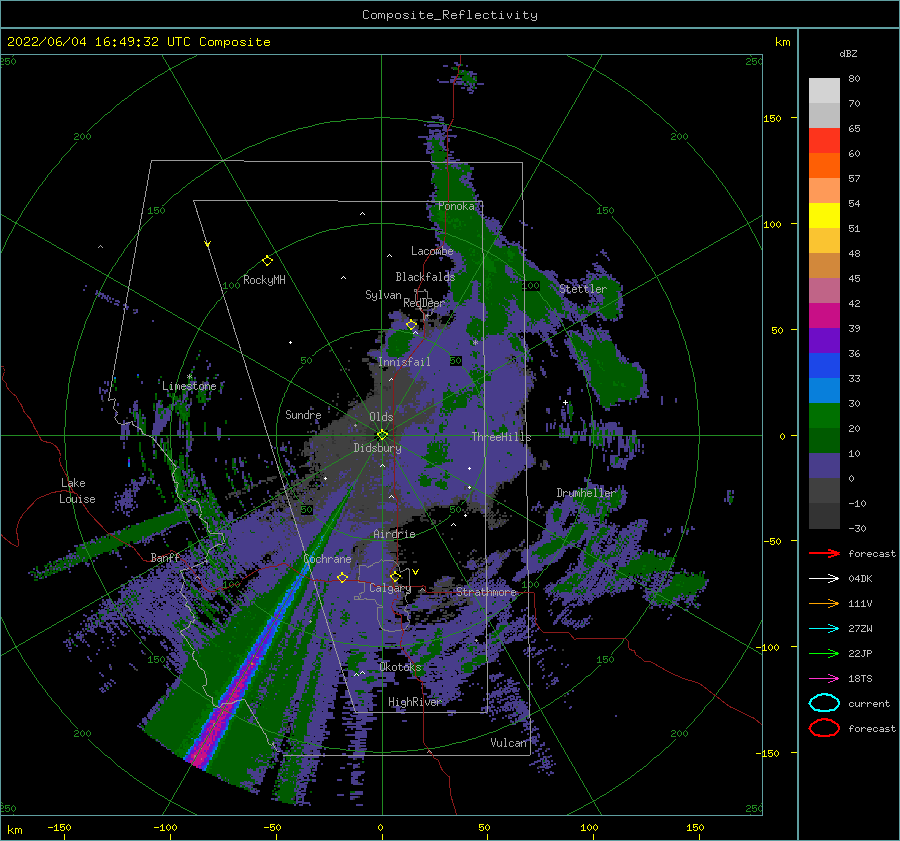Viewport: 900px width, 841px height.
Task: Click the 04DK legend label
Action: [860, 579]
